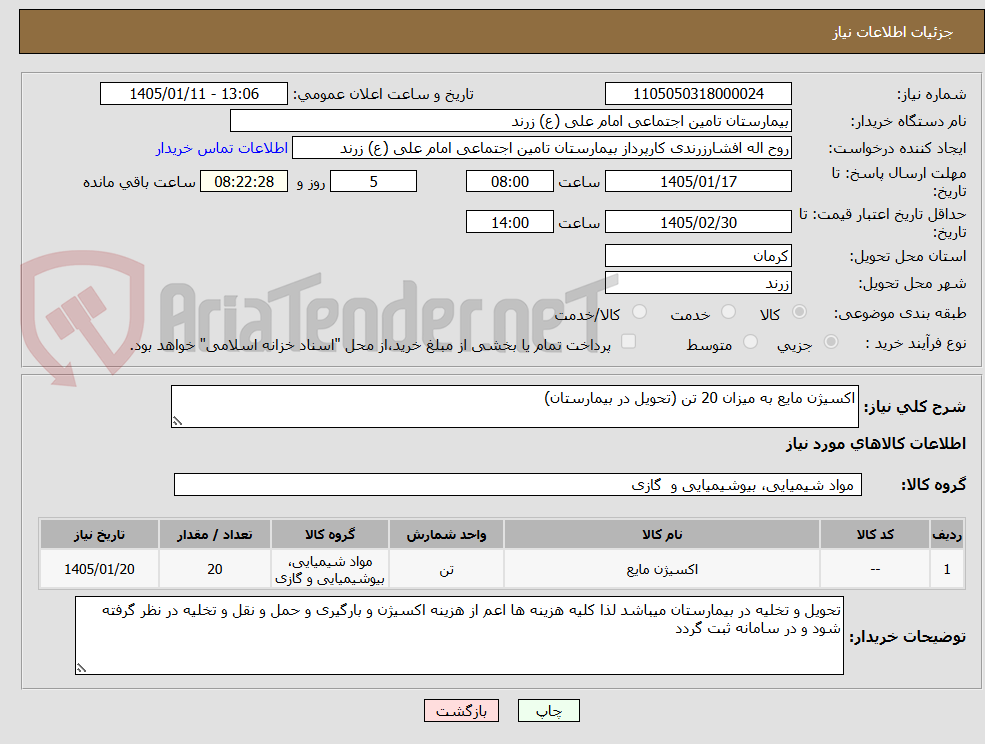985x744 pixels.
Task: Click the unit cell تن
Action: (x=446, y=569)
